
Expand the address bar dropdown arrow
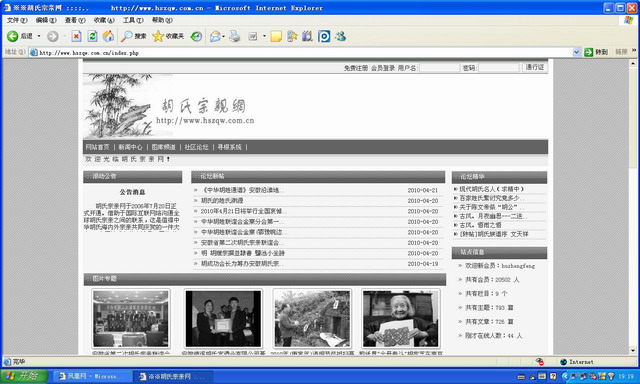[576, 52]
